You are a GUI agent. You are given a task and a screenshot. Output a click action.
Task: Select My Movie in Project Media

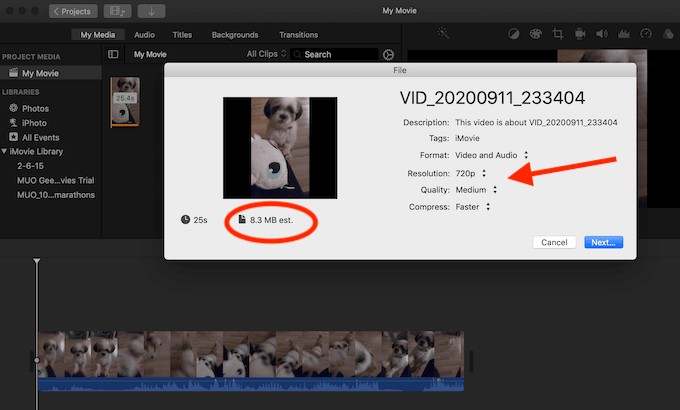click(x=51, y=73)
